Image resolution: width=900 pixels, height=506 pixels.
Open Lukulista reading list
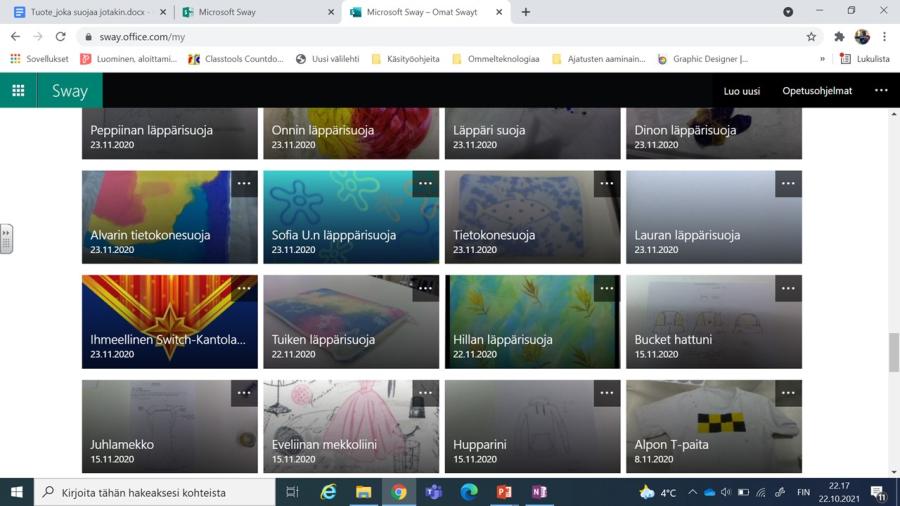point(865,59)
